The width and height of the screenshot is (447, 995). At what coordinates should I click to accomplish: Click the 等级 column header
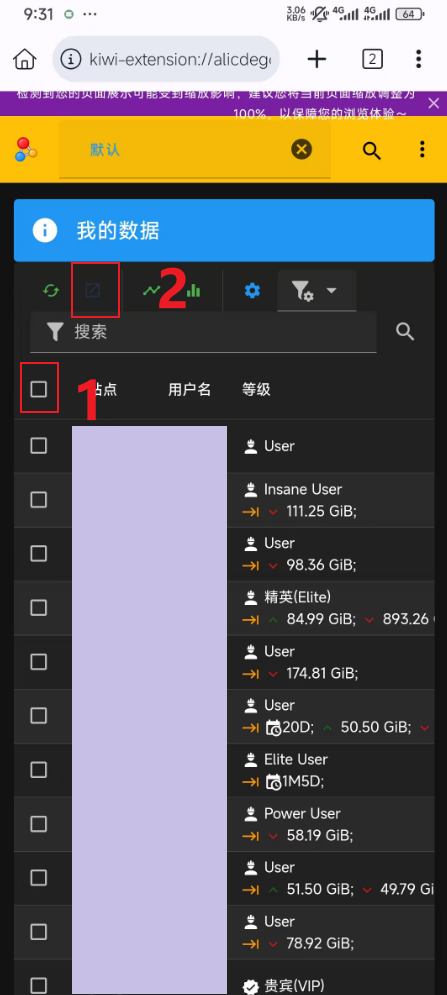(257, 390)
